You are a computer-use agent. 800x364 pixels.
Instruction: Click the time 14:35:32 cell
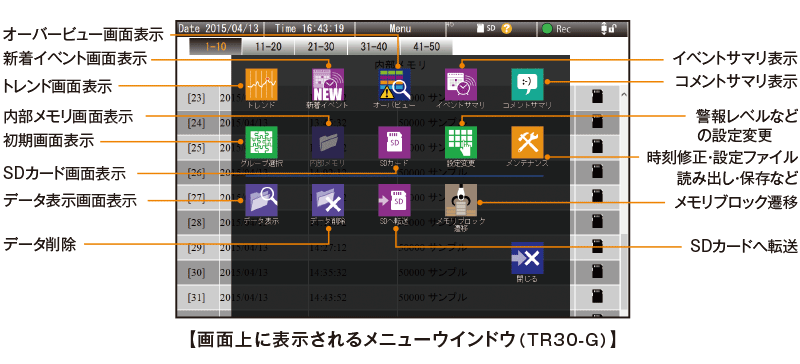pyautogui.click(x=328, y=272)
